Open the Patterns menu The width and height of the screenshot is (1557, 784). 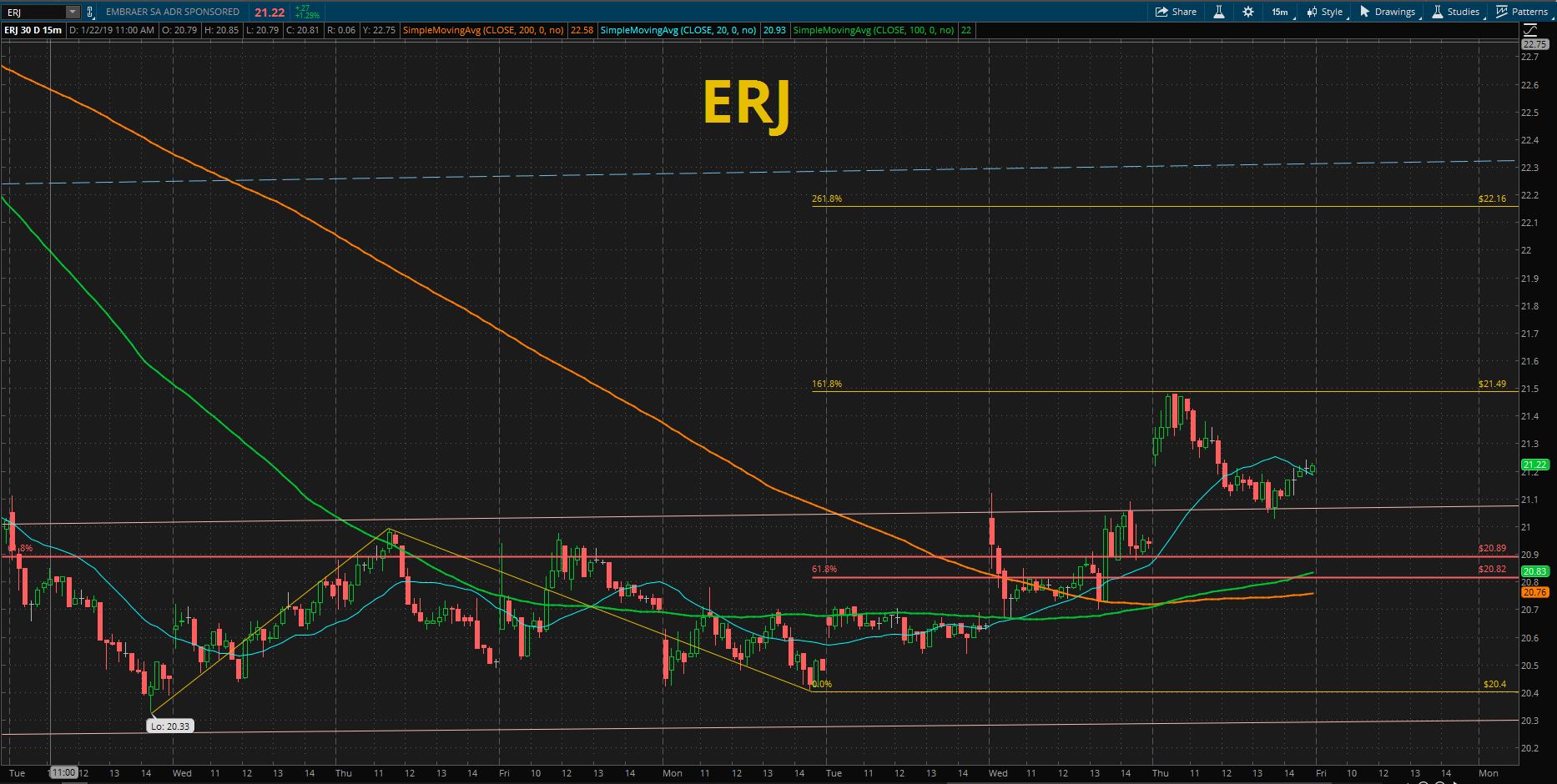click(x=1522, y=12)
